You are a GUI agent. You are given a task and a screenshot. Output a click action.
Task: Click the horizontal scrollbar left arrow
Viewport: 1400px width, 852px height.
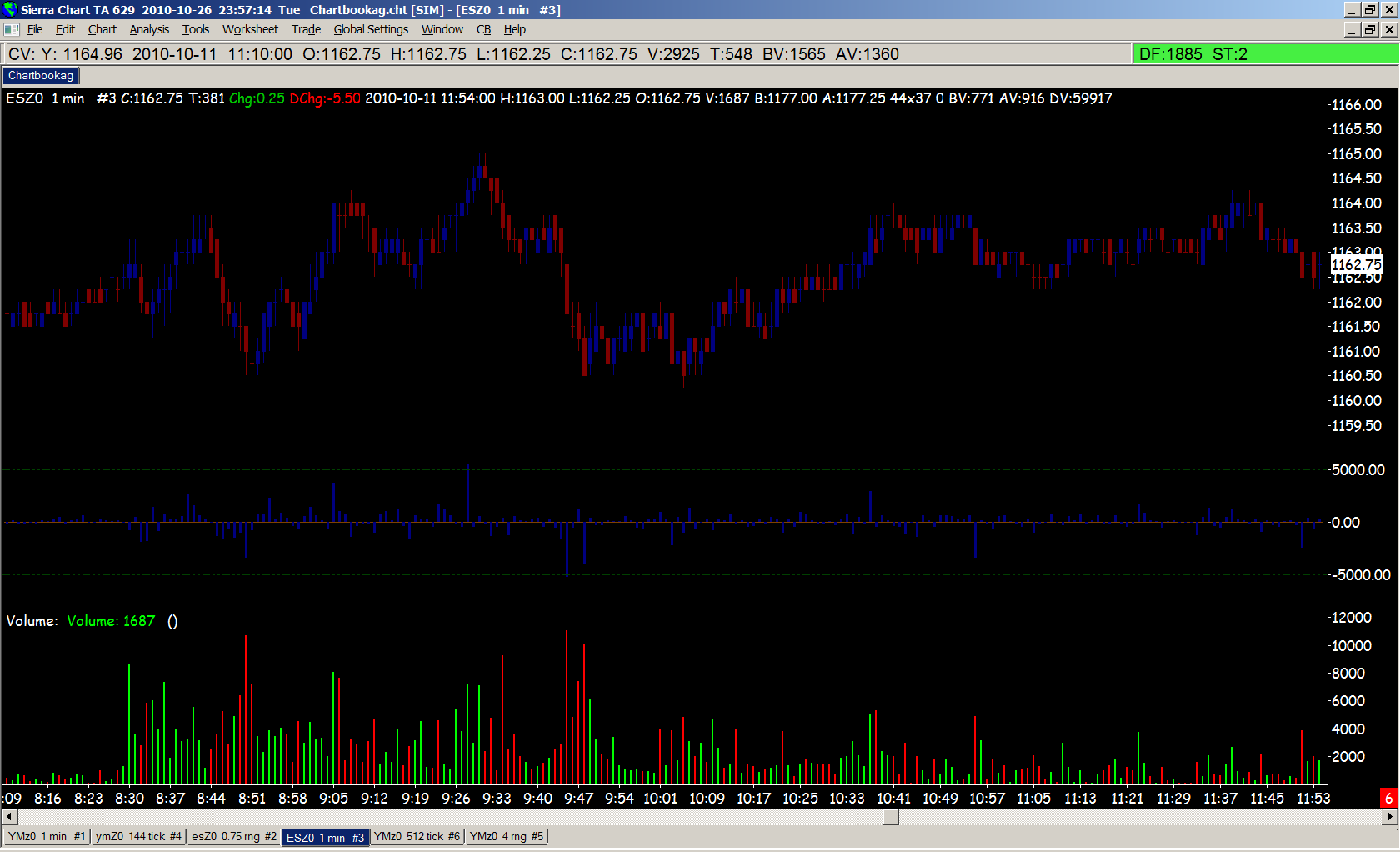tap(10, 817)
